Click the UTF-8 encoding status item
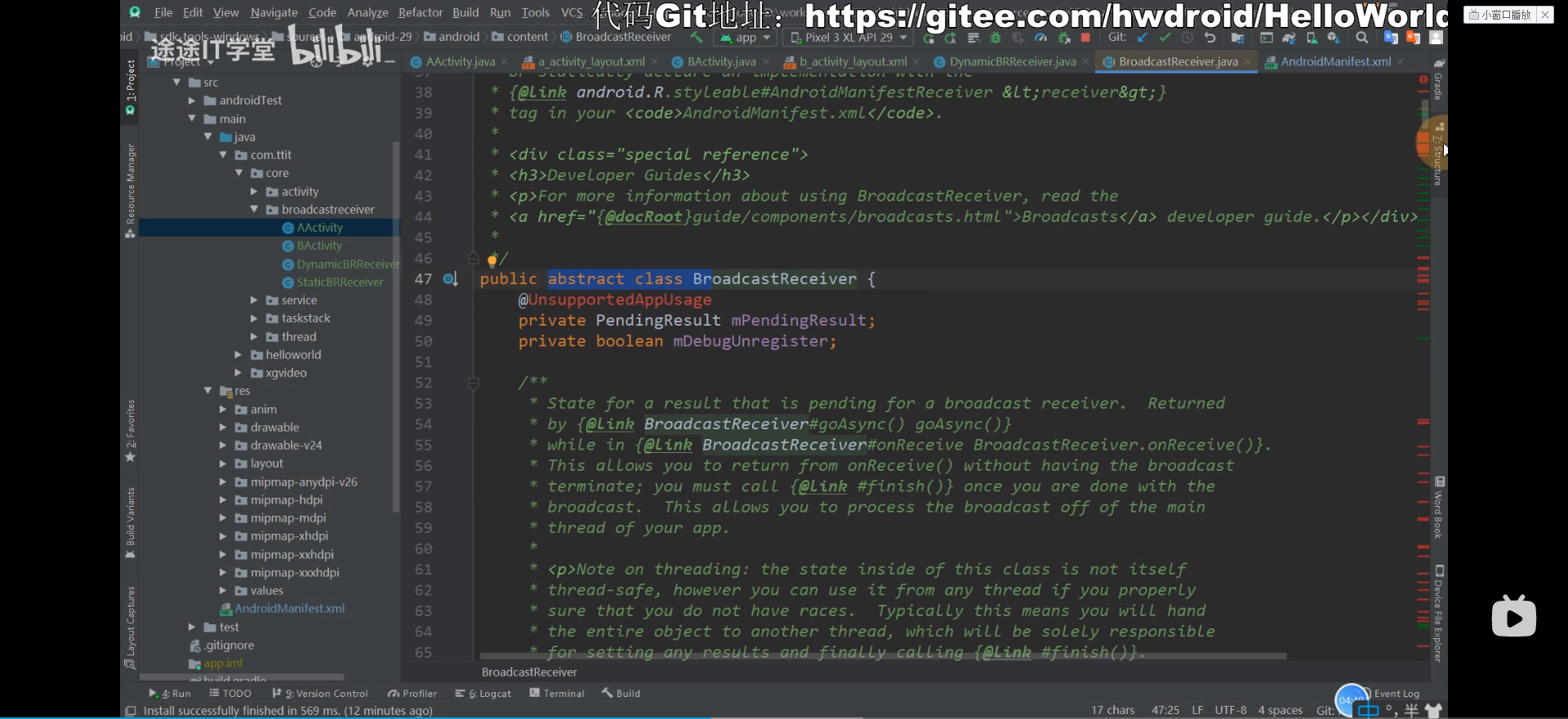Viewport: 1568px width, 719px height. (1231, 711)
